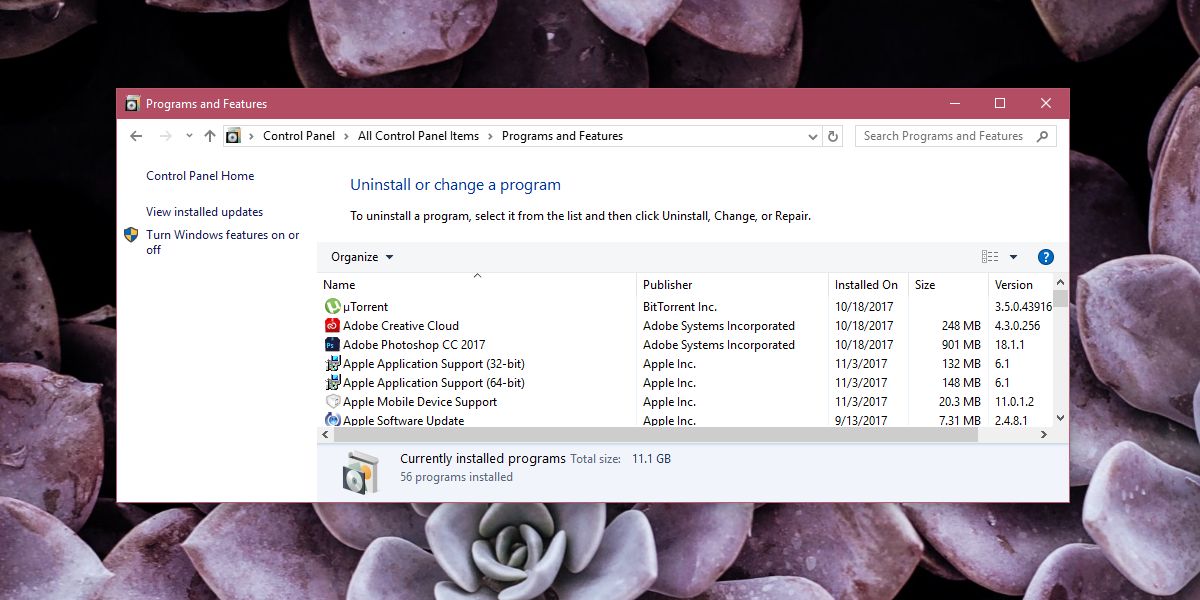Go up one level with the Up arrow
Image resolution: width=1200 pixels, height=600 pixels.
[x=209, y=136]
